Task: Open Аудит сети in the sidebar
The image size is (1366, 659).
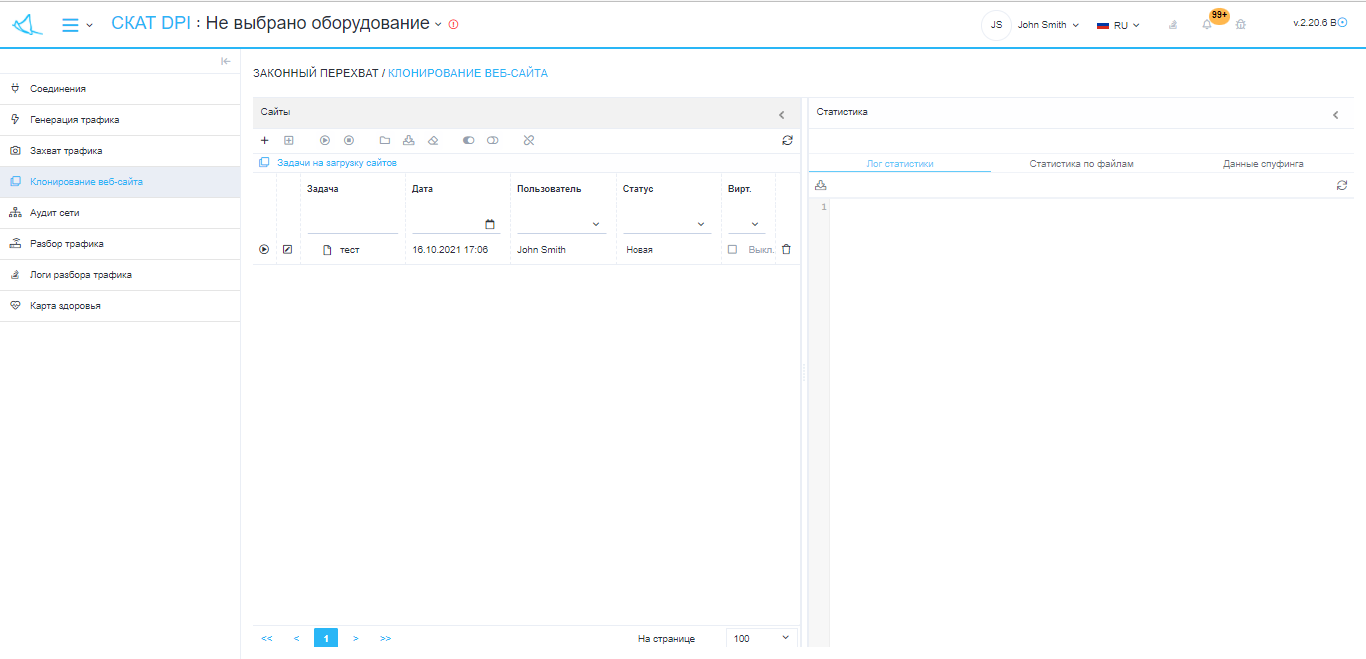Action: point(54,213)
